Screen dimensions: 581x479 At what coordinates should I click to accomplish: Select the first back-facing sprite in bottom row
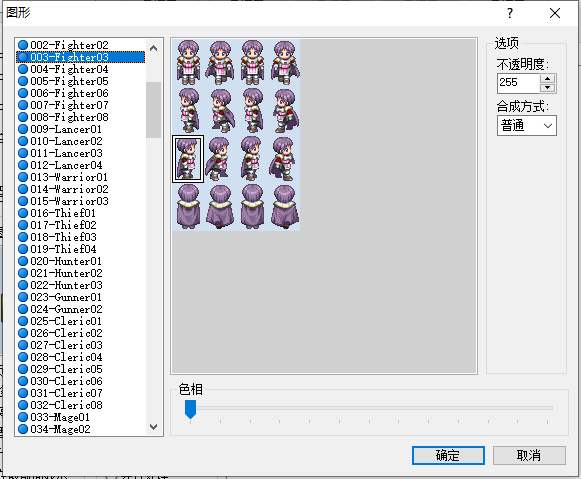[188, 207]
